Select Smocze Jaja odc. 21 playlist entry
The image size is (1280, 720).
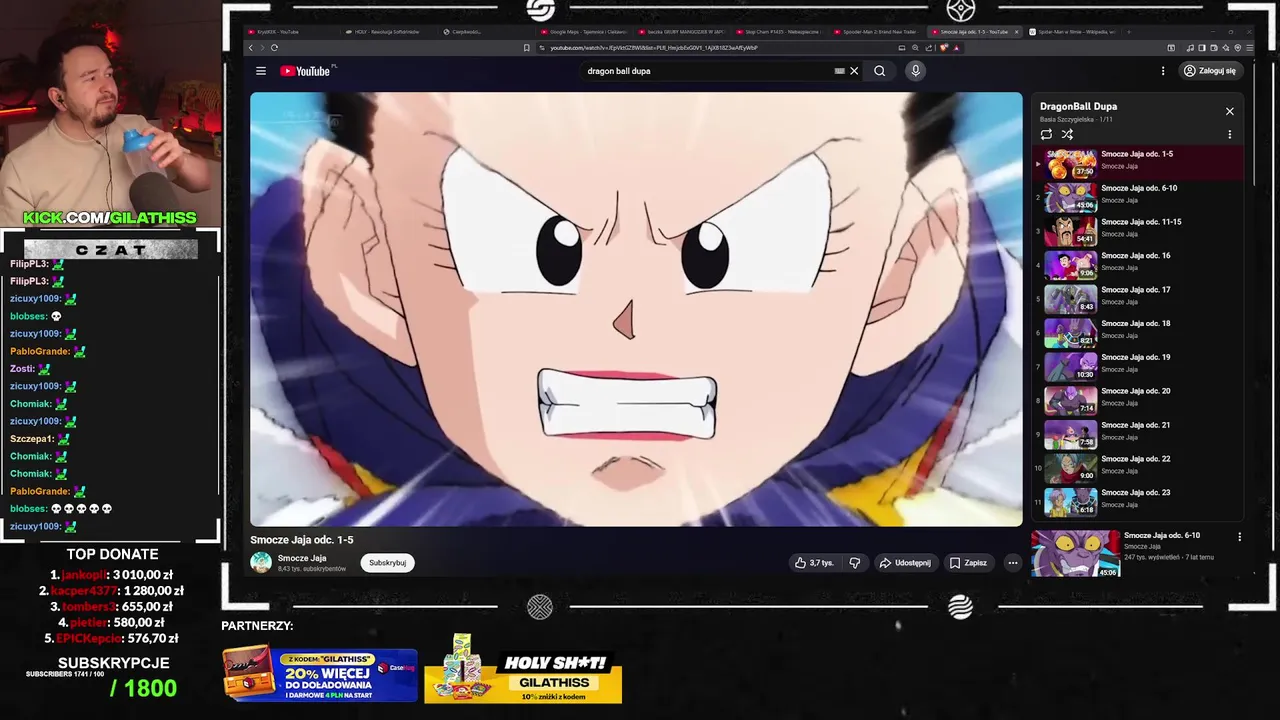[x=1138, y=432]
